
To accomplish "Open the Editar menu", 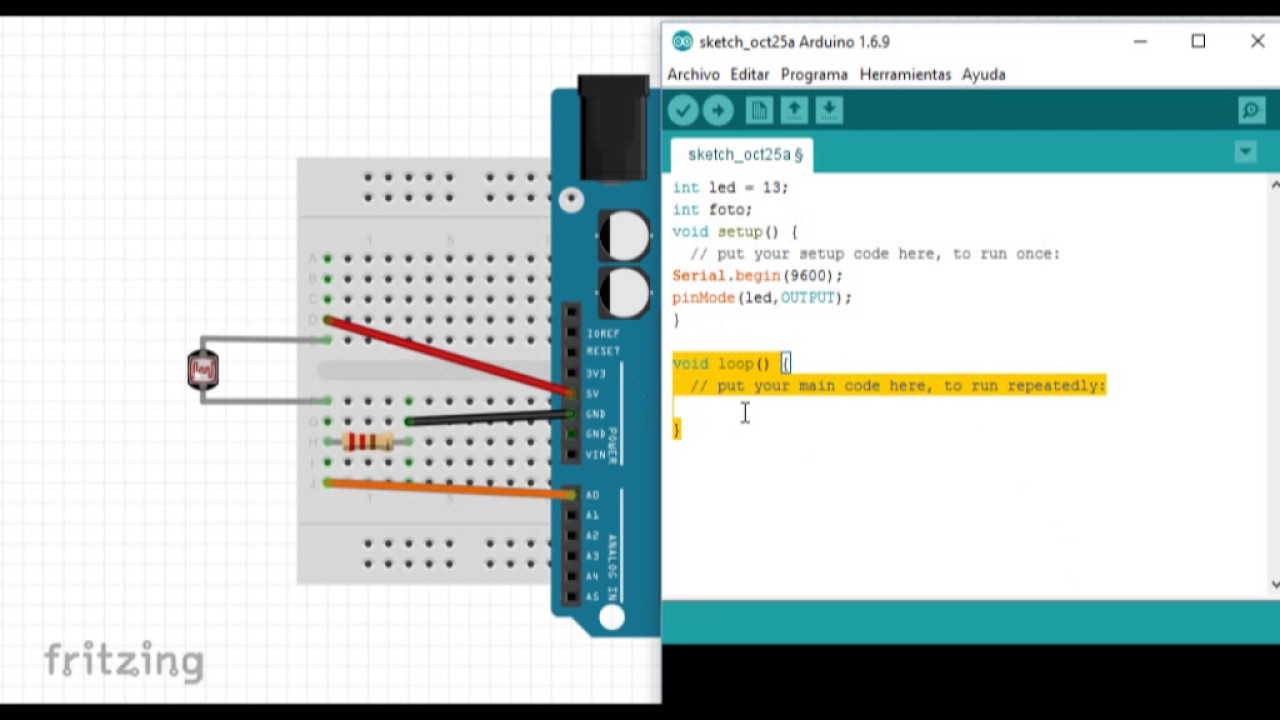I will (x=749, y=74).
